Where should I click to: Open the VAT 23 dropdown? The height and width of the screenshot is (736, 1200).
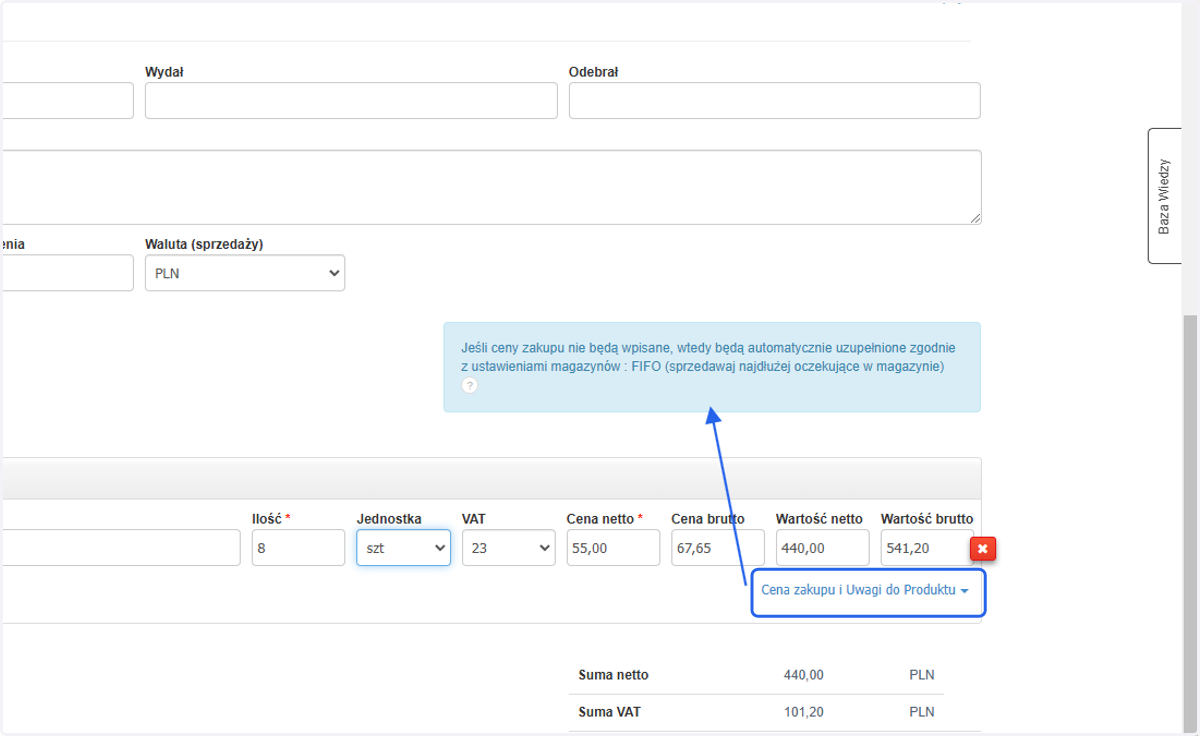pyautogui.click(x=509, y=548)
